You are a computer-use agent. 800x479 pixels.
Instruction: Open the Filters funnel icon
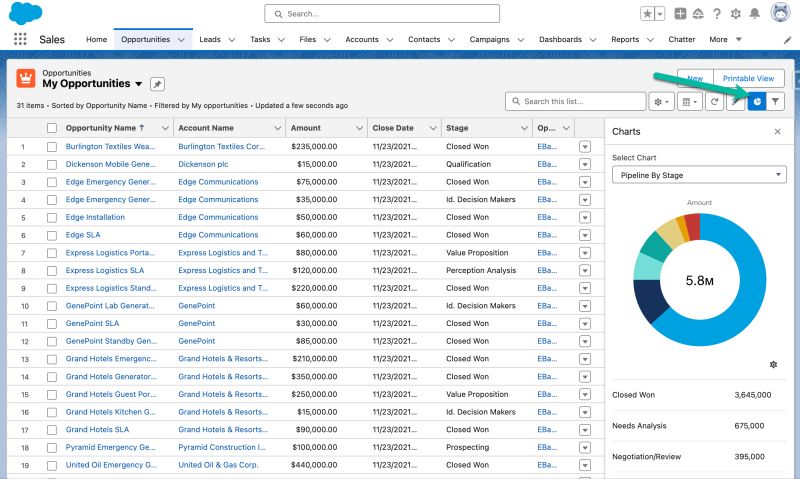(x=775, y=102)
